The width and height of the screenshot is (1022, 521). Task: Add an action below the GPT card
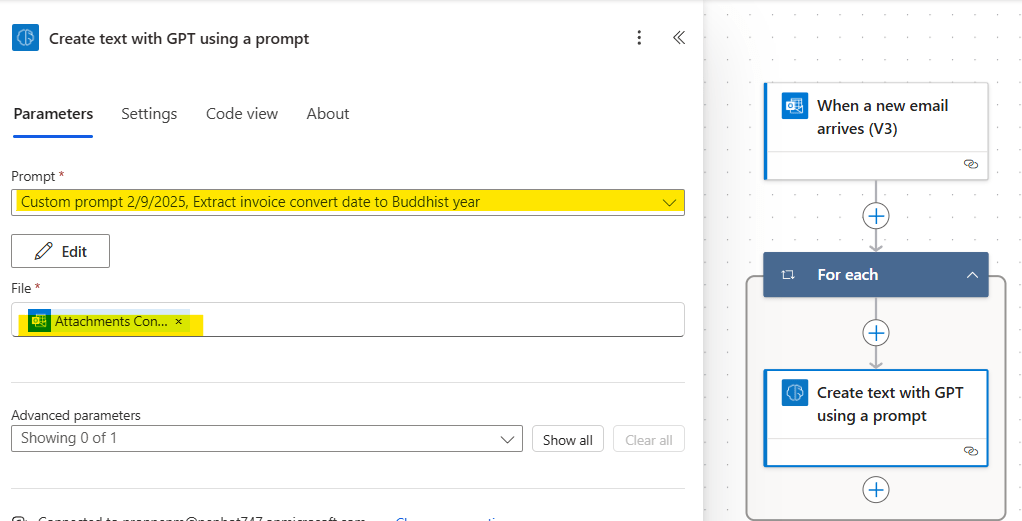[876, 489]
